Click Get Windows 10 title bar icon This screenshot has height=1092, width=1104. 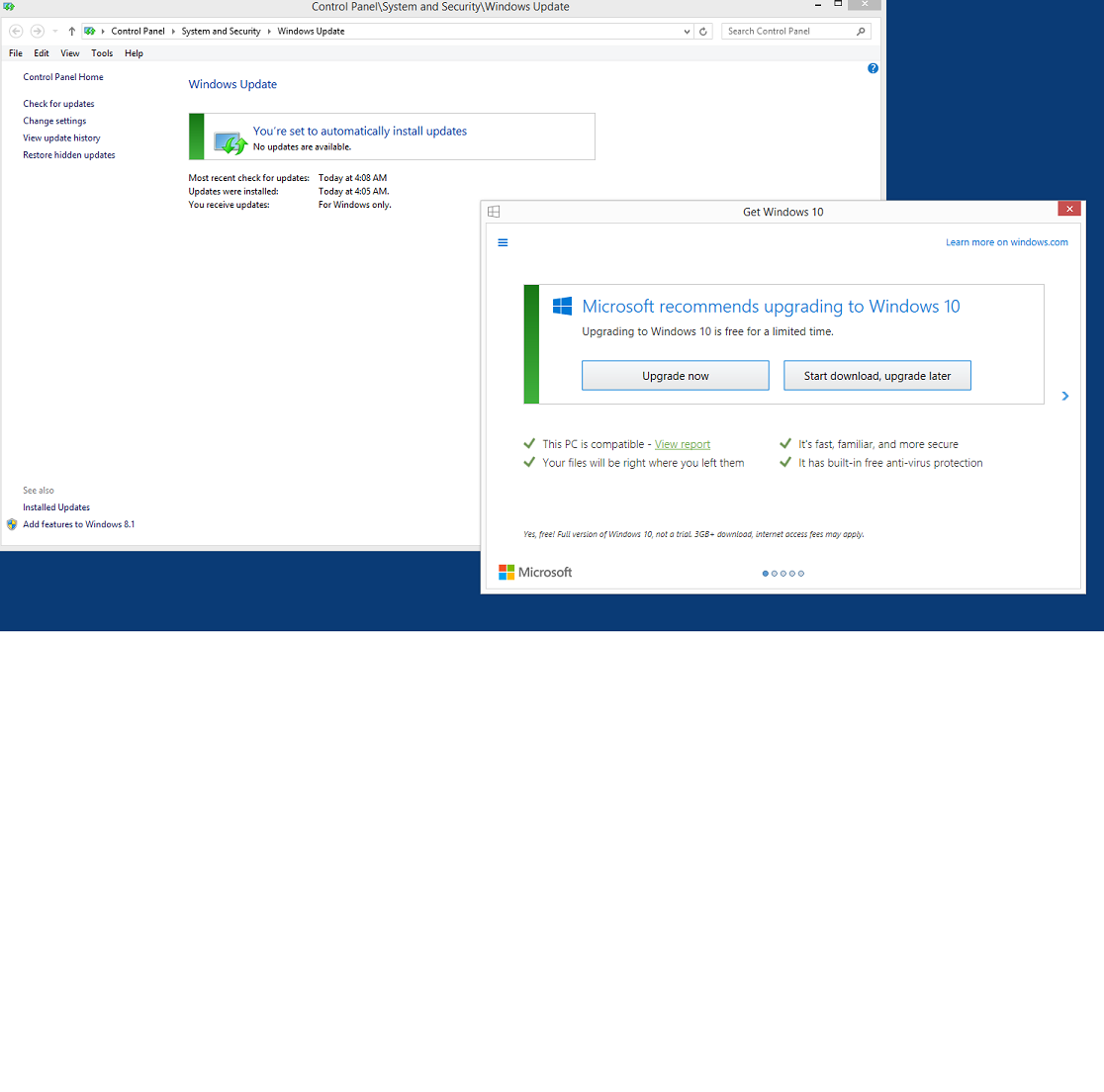494,212
